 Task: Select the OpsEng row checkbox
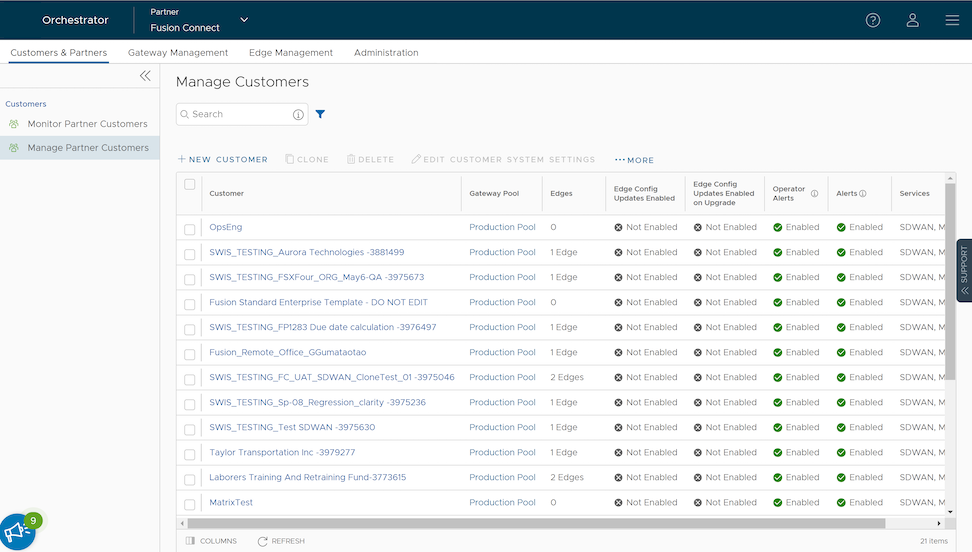(190, 228)
